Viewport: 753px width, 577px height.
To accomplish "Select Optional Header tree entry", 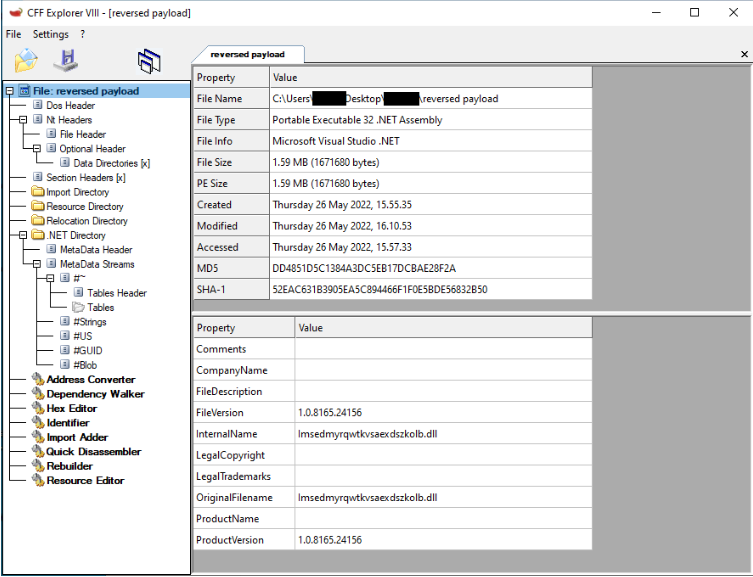I will click(92, 148).
